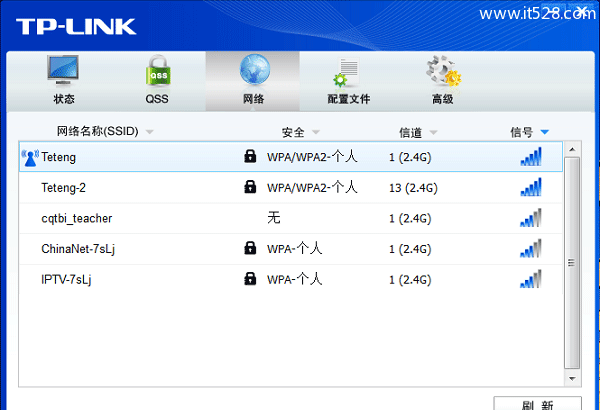Click the 信号 column header text
This screenshot has height=410, width=600.
(x=522, y=132)
